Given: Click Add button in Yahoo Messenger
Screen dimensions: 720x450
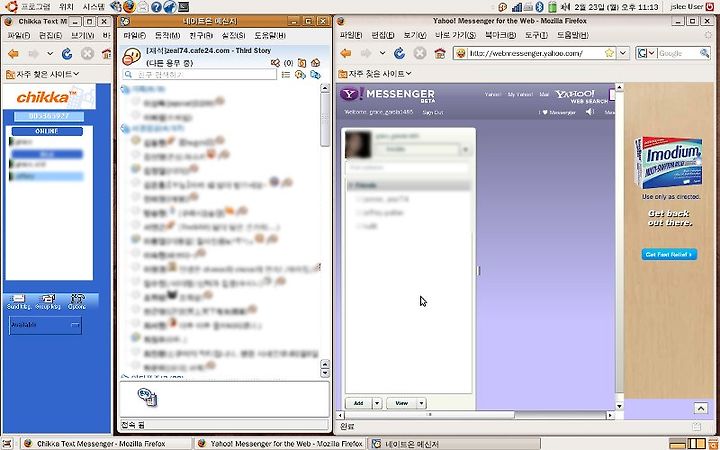Looking at the screenshot, I should 359,403.
